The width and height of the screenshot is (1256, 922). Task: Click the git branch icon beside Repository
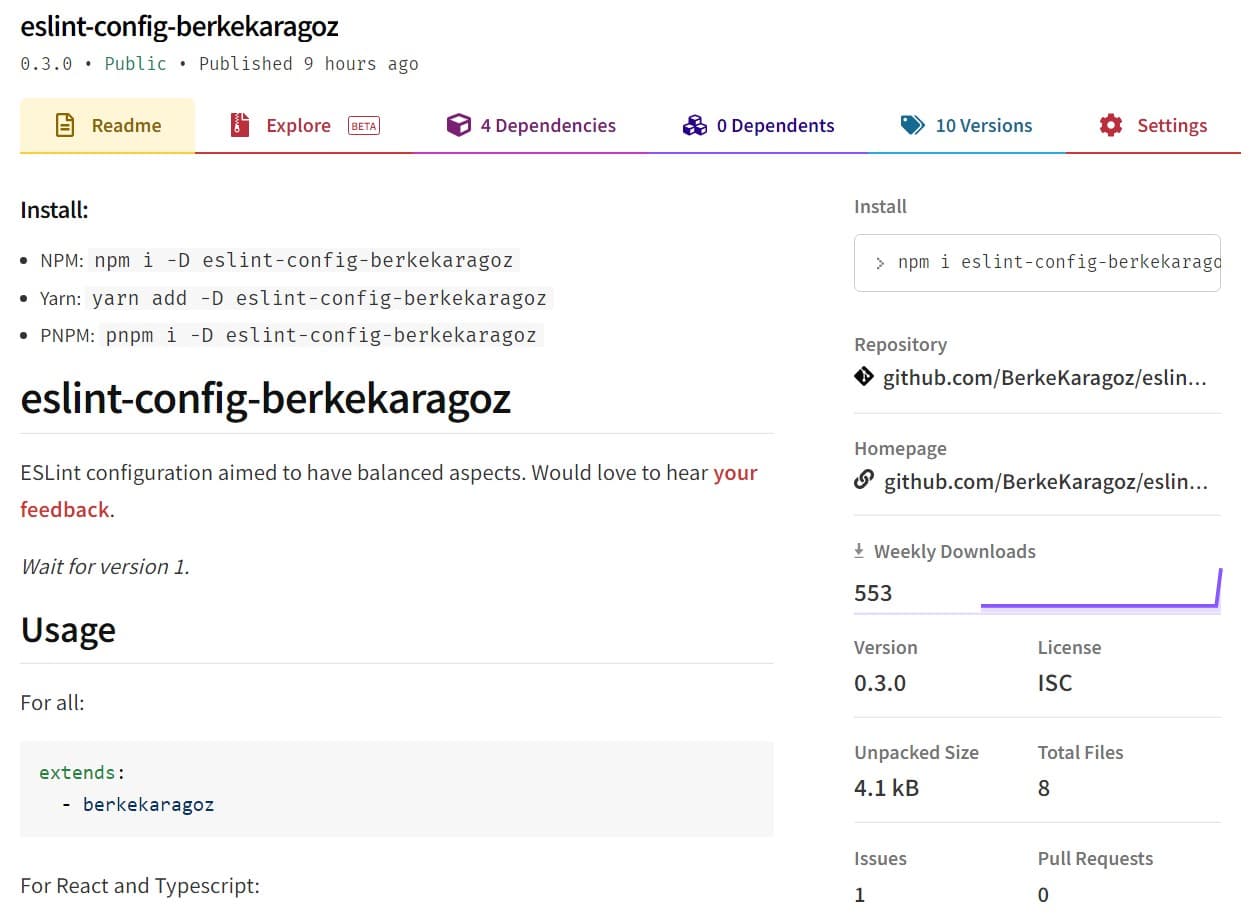(862, 377)
